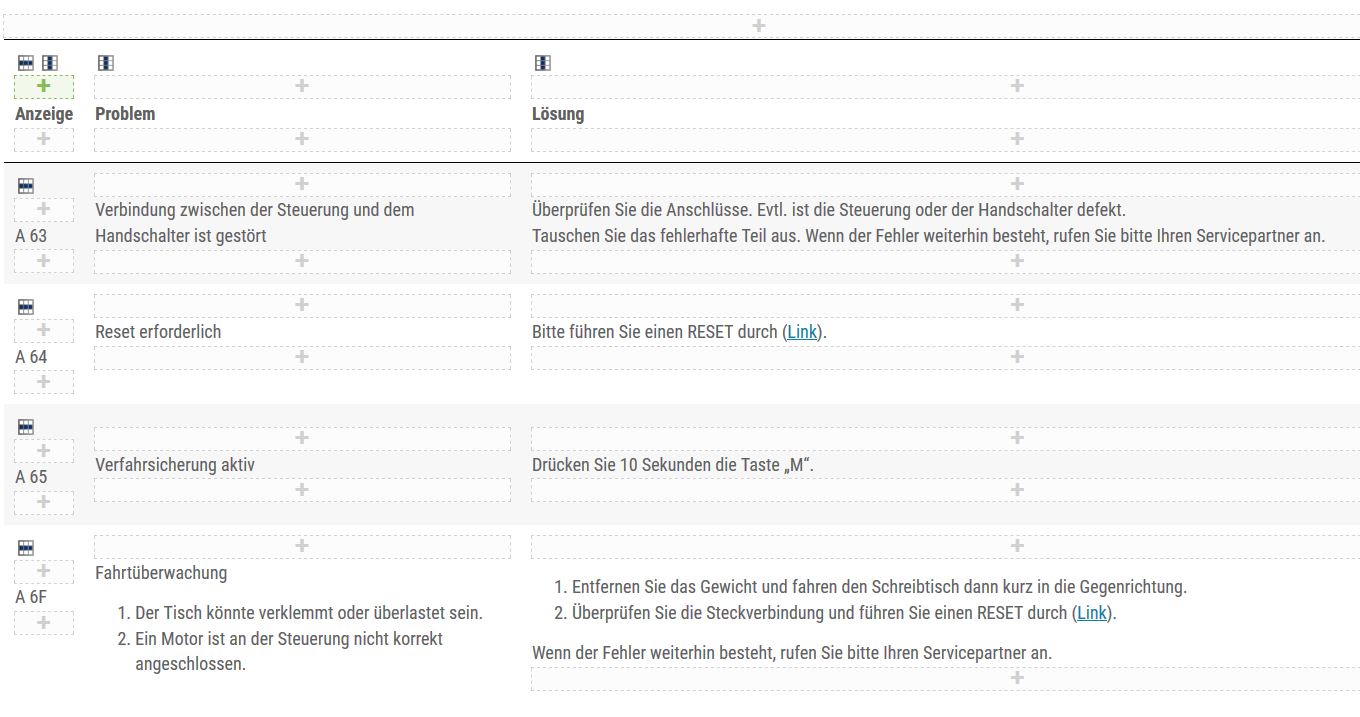Image resolution: width=1360 pixels, height=717 pixels.
Task: Open the RESET link in the A 64 solution
Action: (x=801, y=332)
